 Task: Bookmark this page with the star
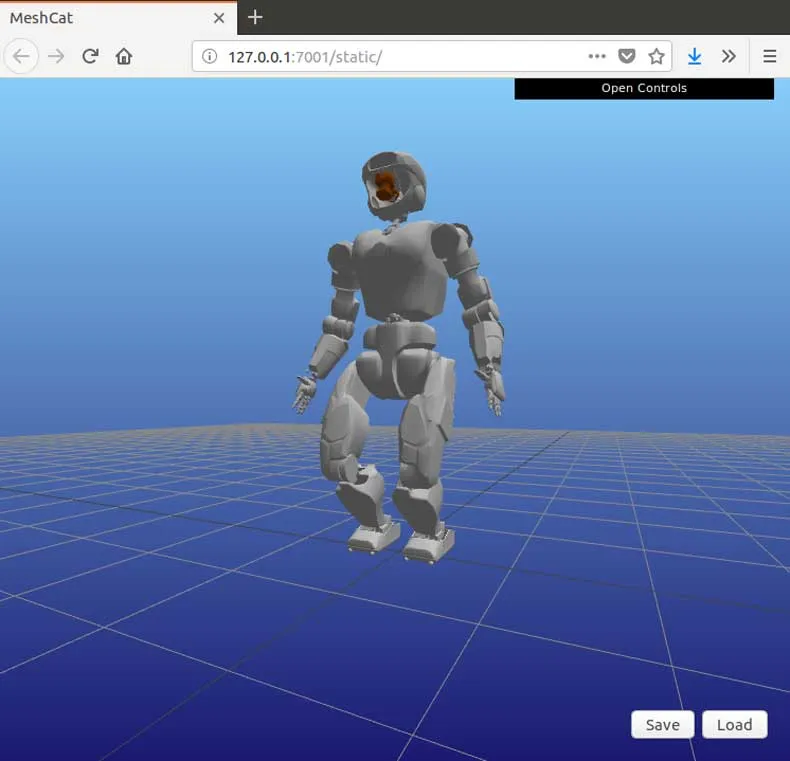pos(656,56)
